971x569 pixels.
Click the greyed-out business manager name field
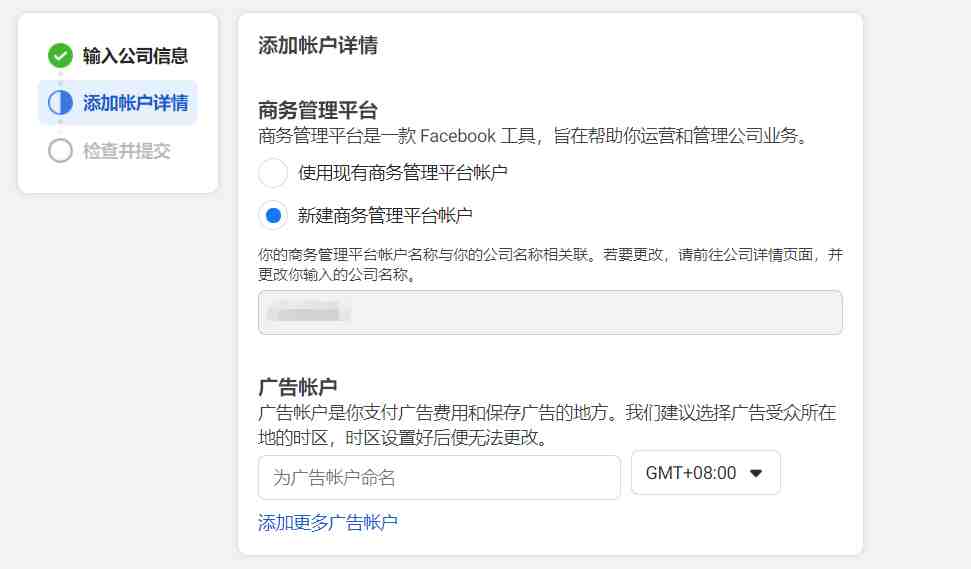[x=550, y=313]
